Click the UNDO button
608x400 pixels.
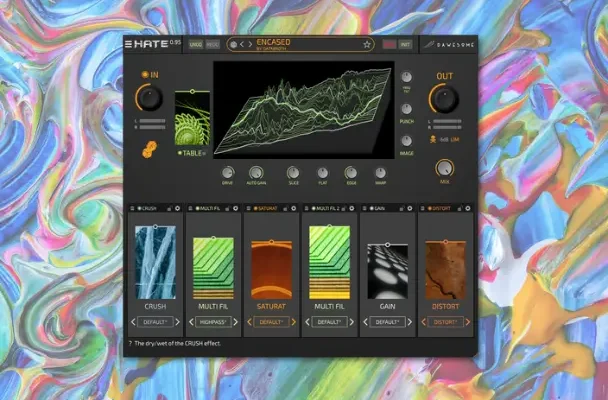[x=195, y=44]
